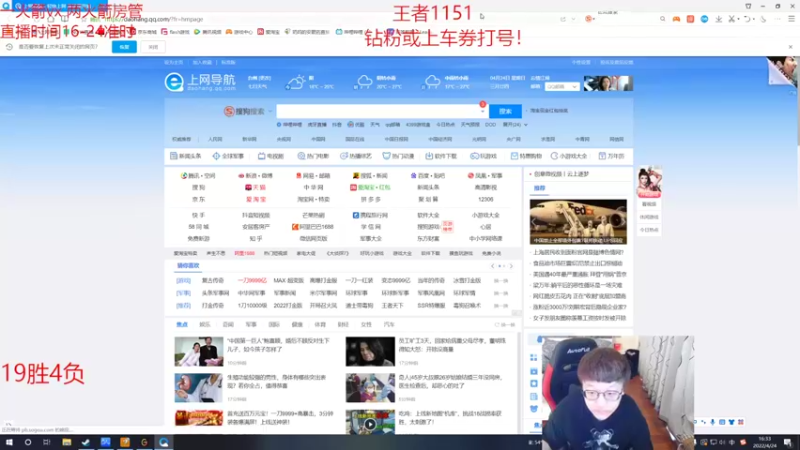Open the 腾讯·空间 link
Viewport: 800px width, 450px height.
[198, 176]
